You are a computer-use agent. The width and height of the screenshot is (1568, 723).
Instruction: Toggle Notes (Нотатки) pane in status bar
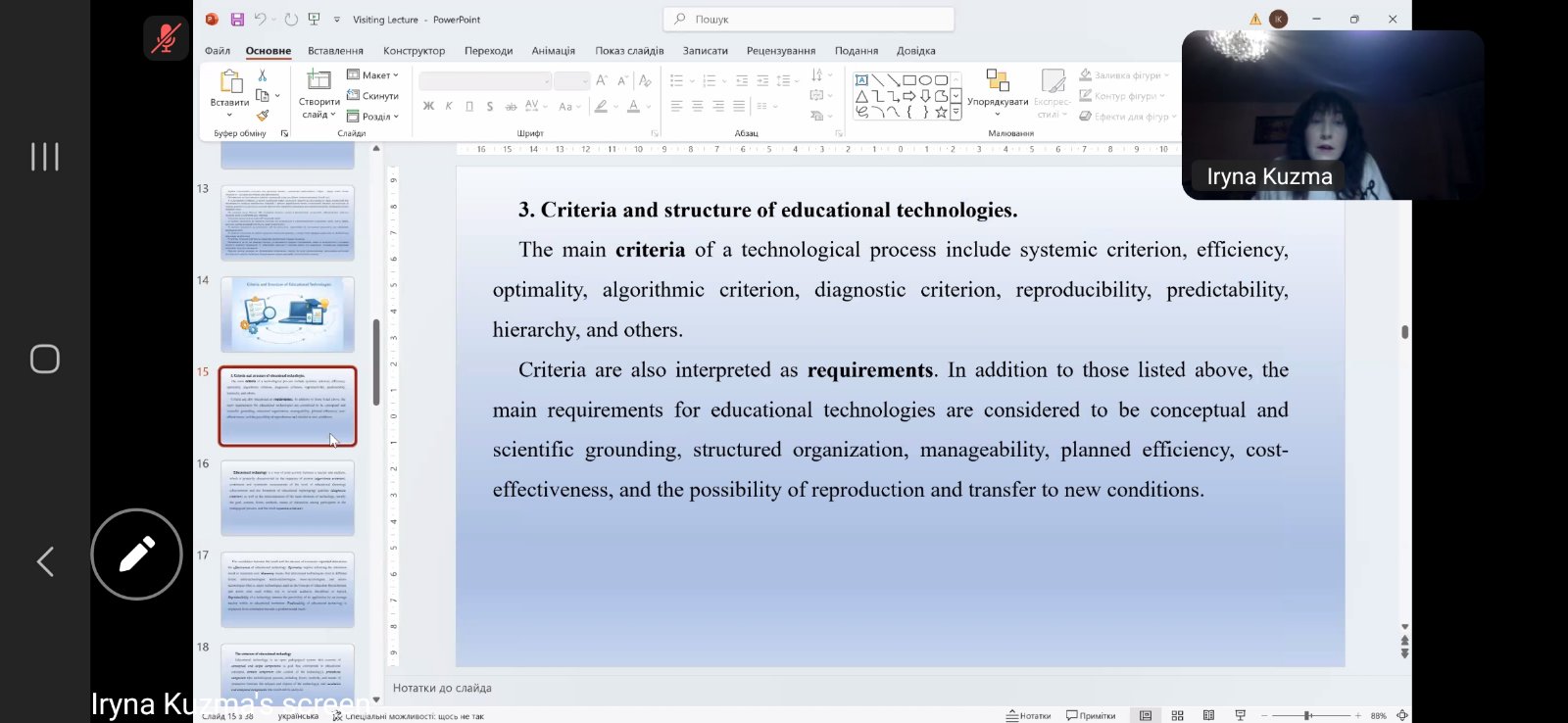click(x=1028, y=715)
